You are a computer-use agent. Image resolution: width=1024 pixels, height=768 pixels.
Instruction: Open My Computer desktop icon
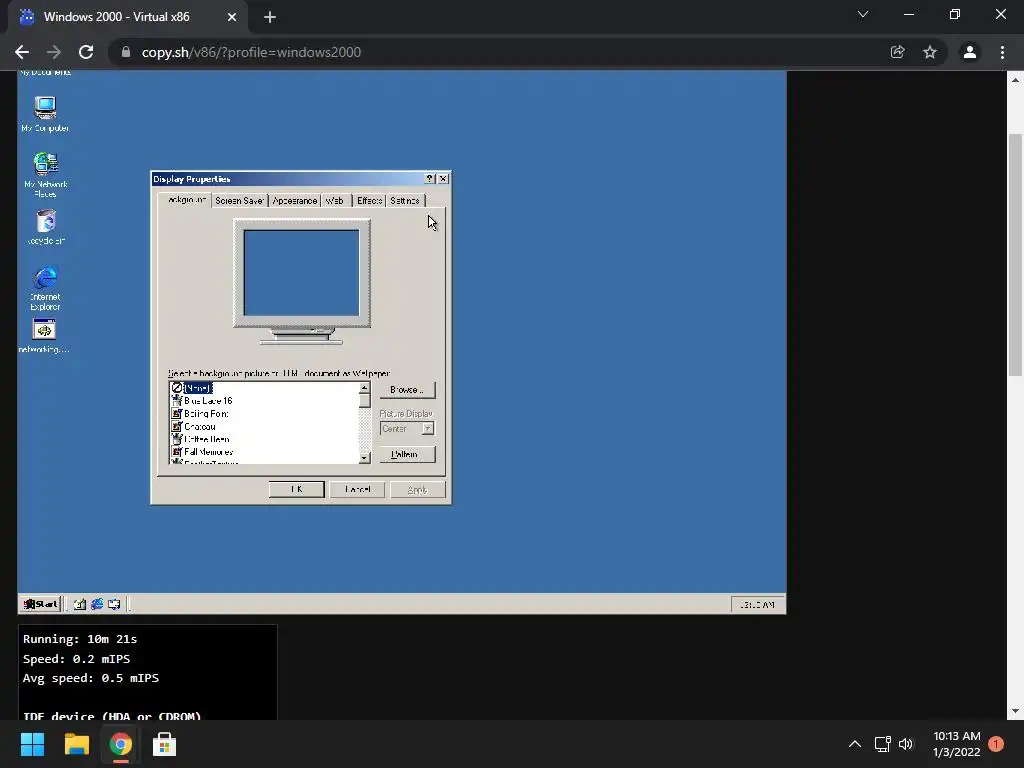tap(45, 114)
